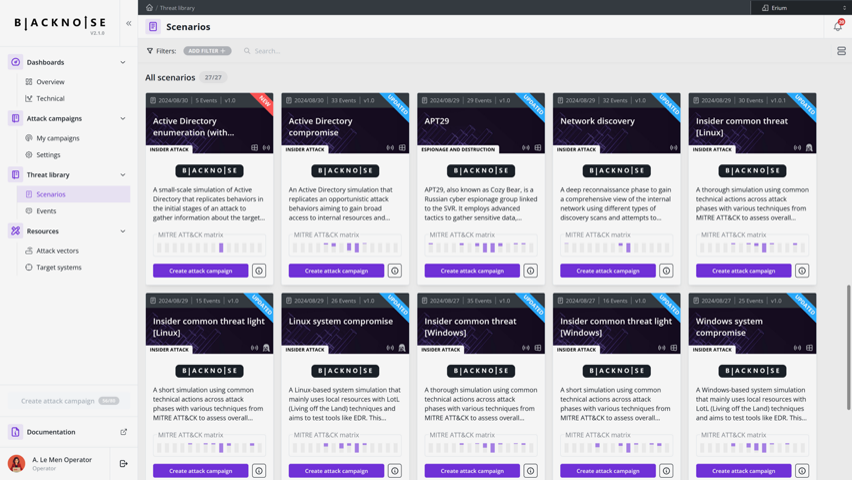Open Attack campaigns Settings
852x480 pixels.
[48, 155]
